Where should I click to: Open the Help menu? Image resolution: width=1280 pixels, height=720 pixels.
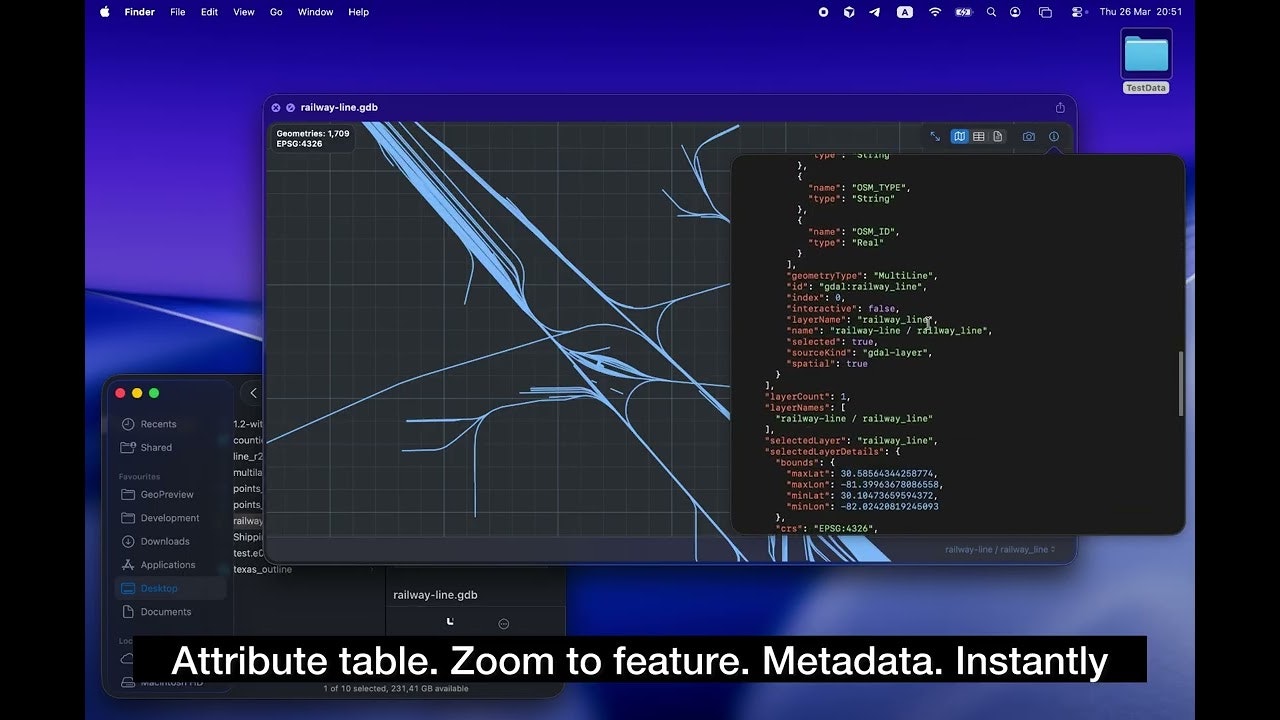359,12
